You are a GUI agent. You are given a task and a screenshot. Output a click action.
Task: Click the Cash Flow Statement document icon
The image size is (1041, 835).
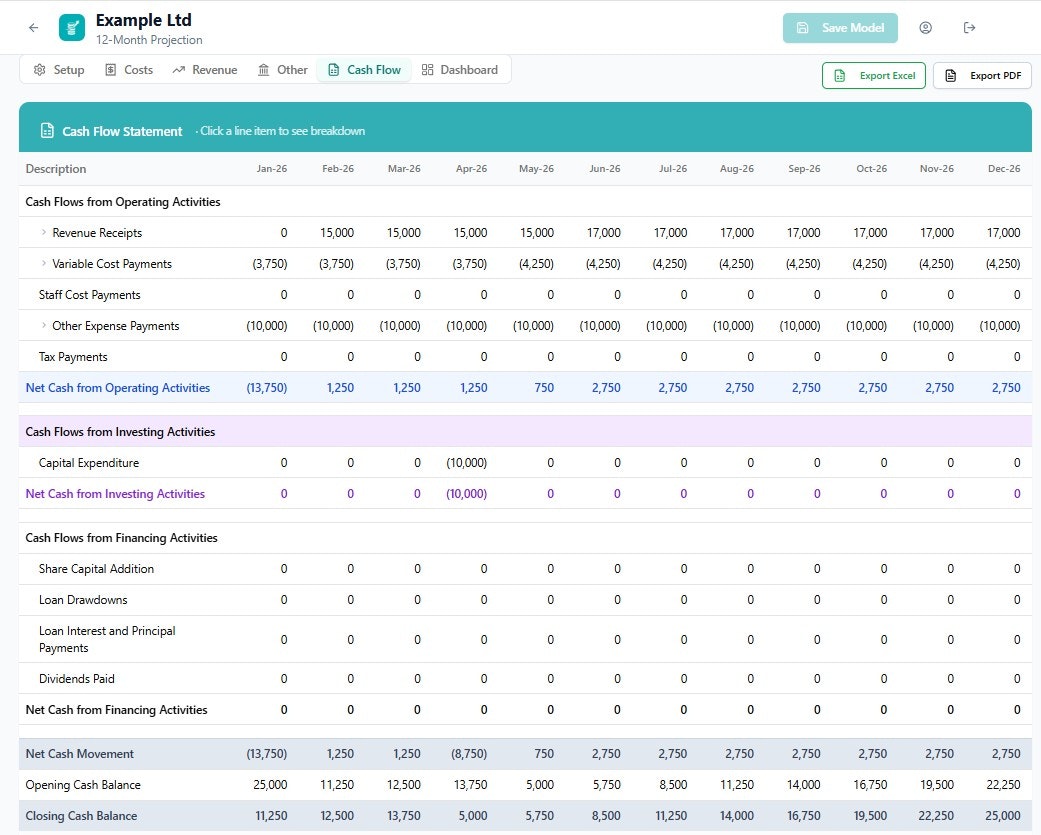coord(47,131)
